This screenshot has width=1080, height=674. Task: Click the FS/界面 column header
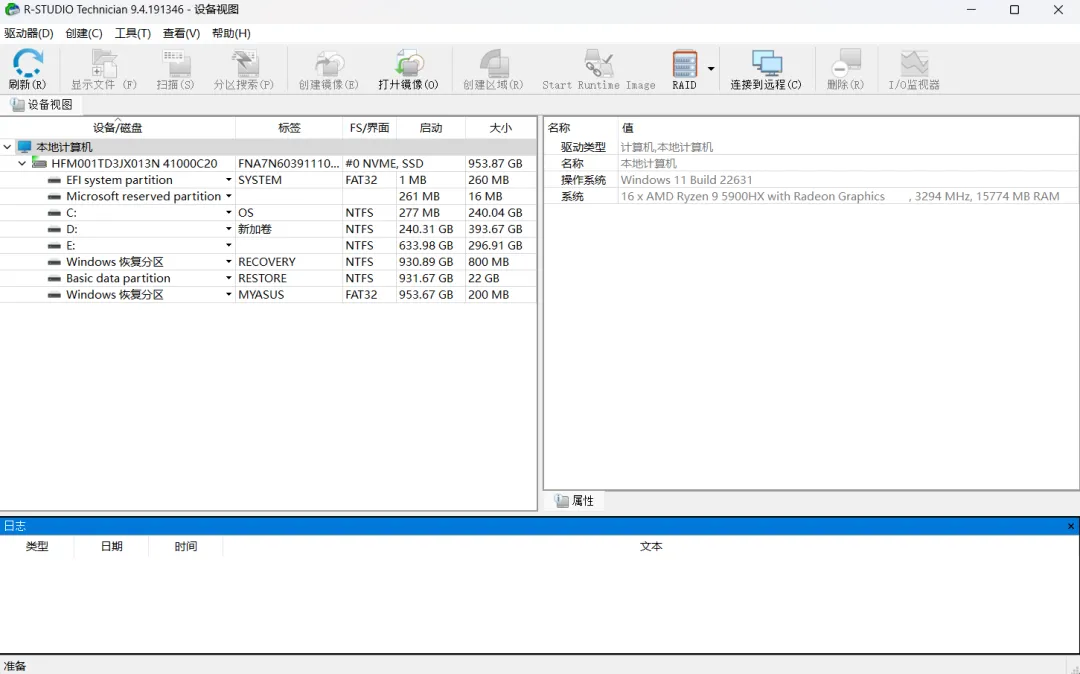tap(369, 127)
